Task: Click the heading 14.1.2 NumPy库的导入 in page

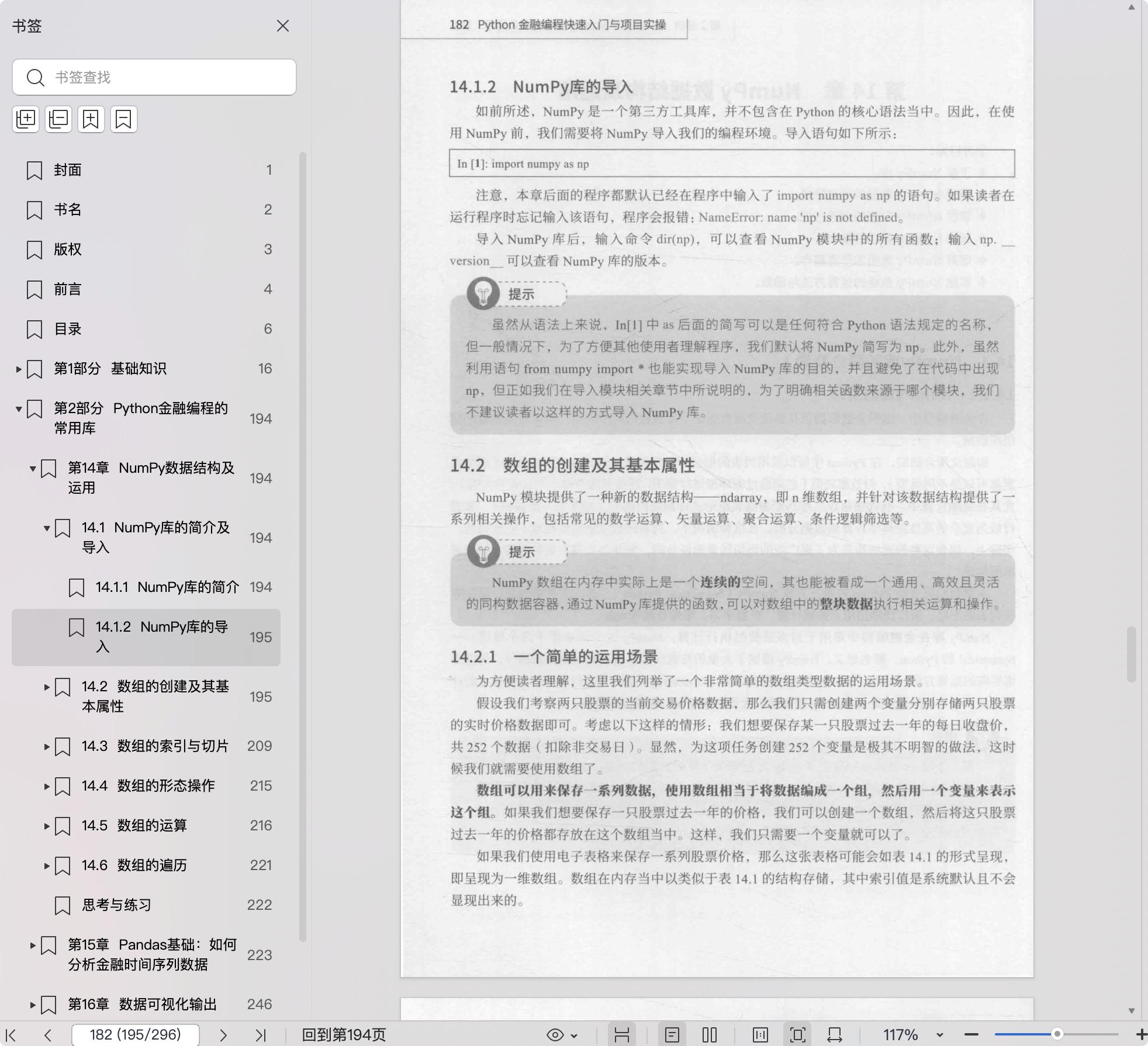Action: coord(541,86)
